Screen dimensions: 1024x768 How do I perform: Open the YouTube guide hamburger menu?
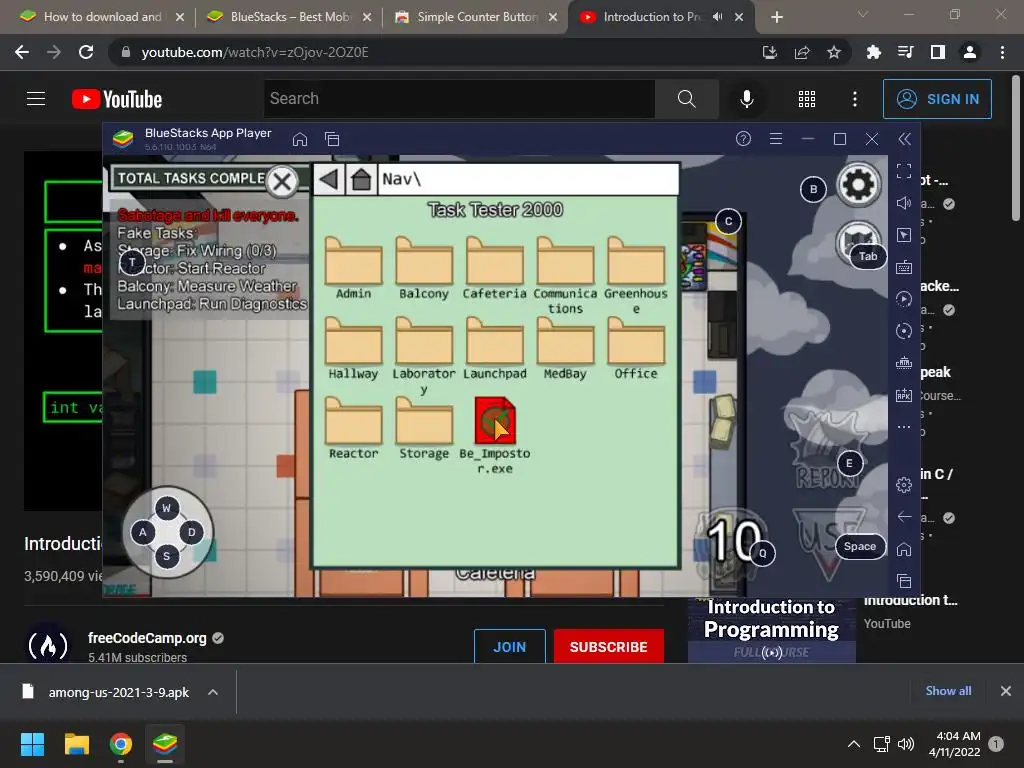[x=36, y=99]
